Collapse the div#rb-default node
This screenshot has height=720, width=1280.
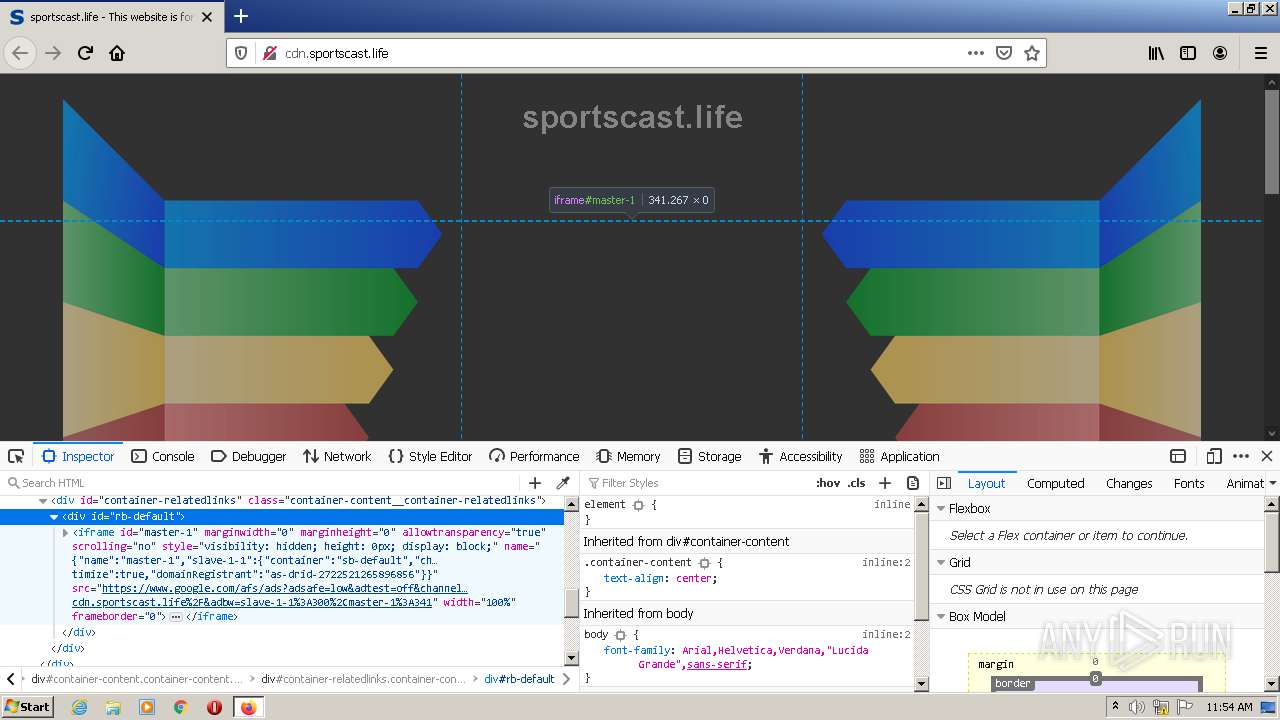[x=54, y=517]
